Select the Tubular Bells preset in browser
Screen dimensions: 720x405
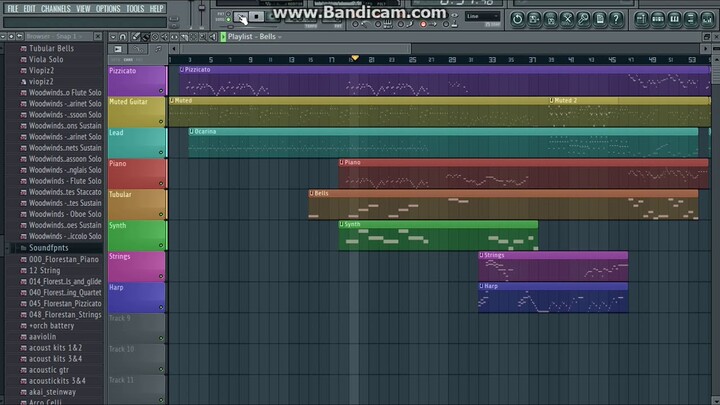click(51, 48)
